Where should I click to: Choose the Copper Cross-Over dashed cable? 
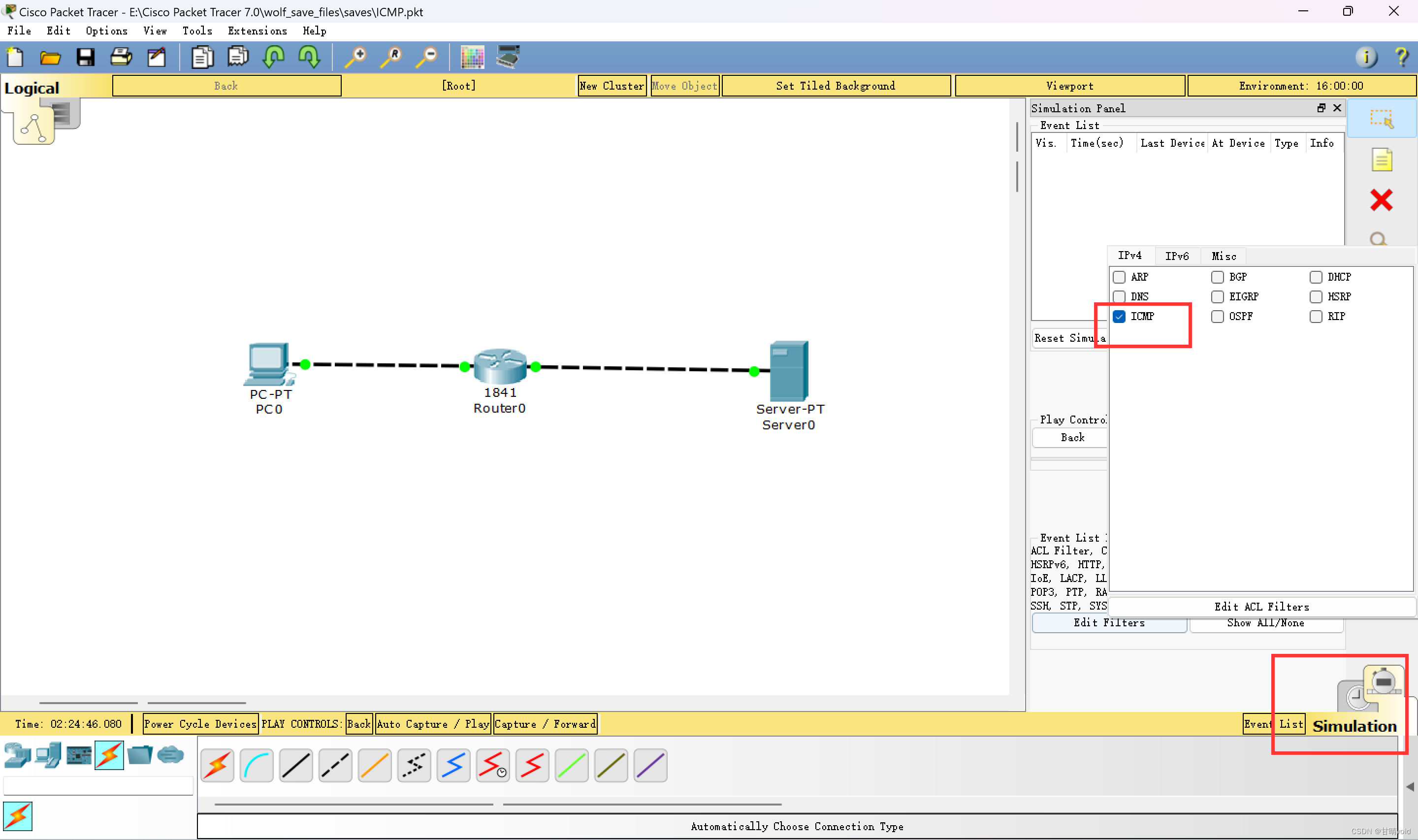pyautogui.click(x=335, y=765)
